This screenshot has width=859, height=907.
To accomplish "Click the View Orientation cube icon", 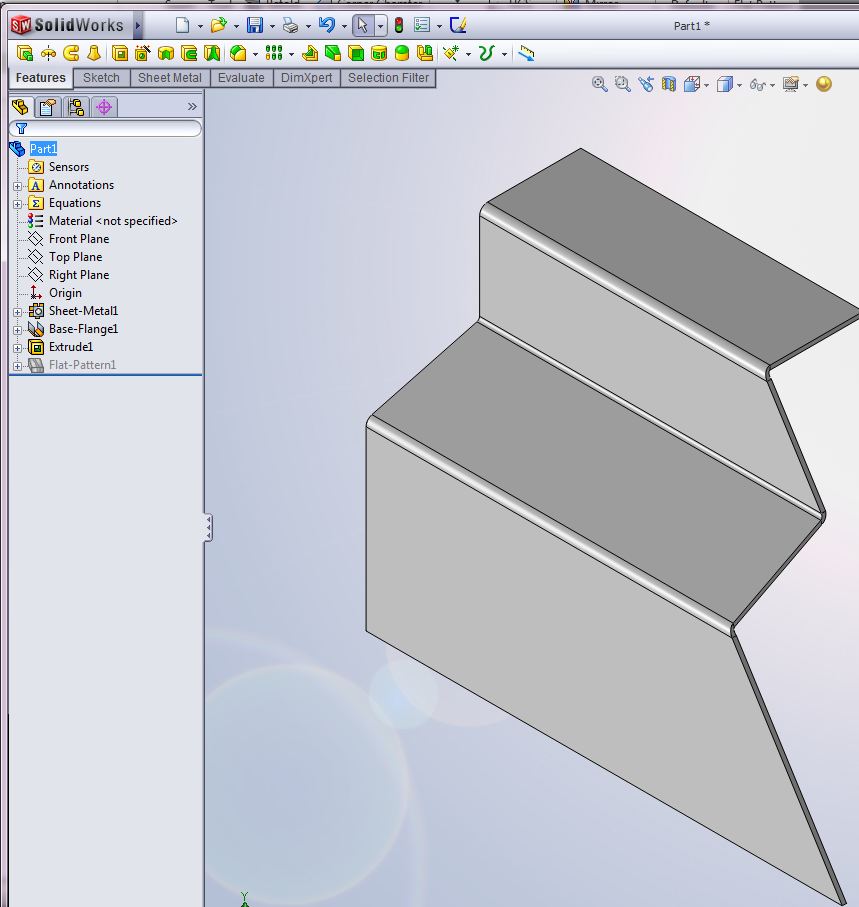I will click(692, 84).
